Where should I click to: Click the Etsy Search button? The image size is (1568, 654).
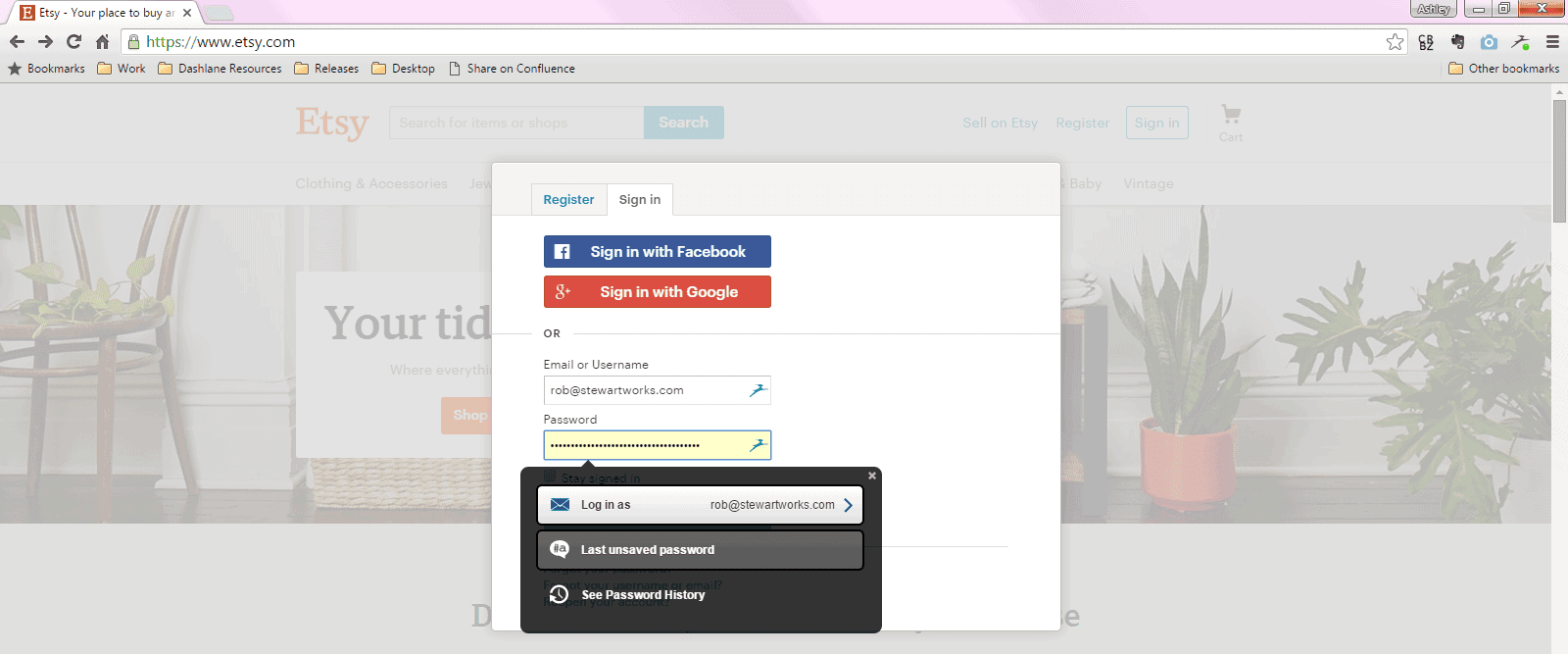click(x=684, y=123)
